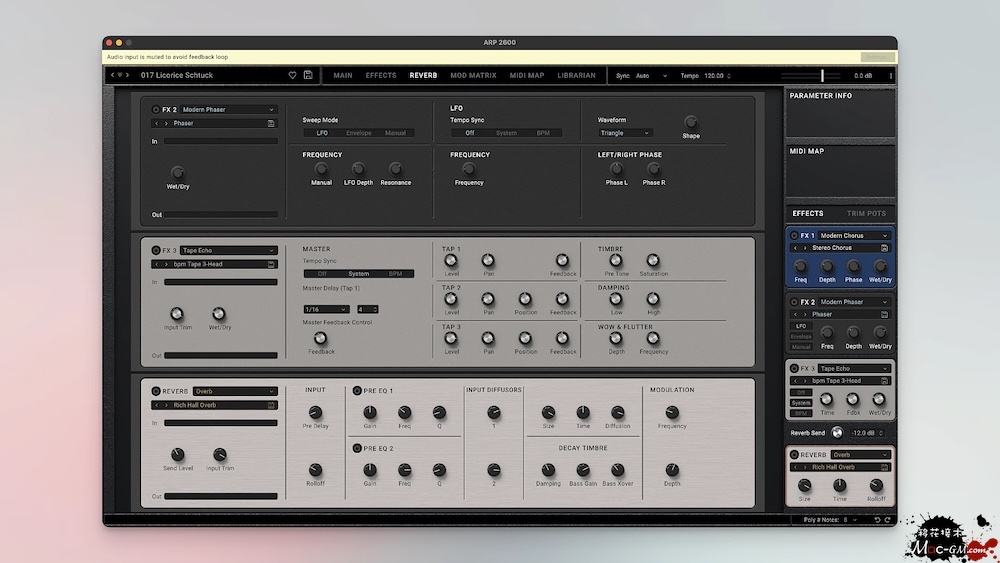Screen dimensions: 1000x563
Task: Click the Bass Xover knob
Action: pyautogui.click(x=617, y=470)
